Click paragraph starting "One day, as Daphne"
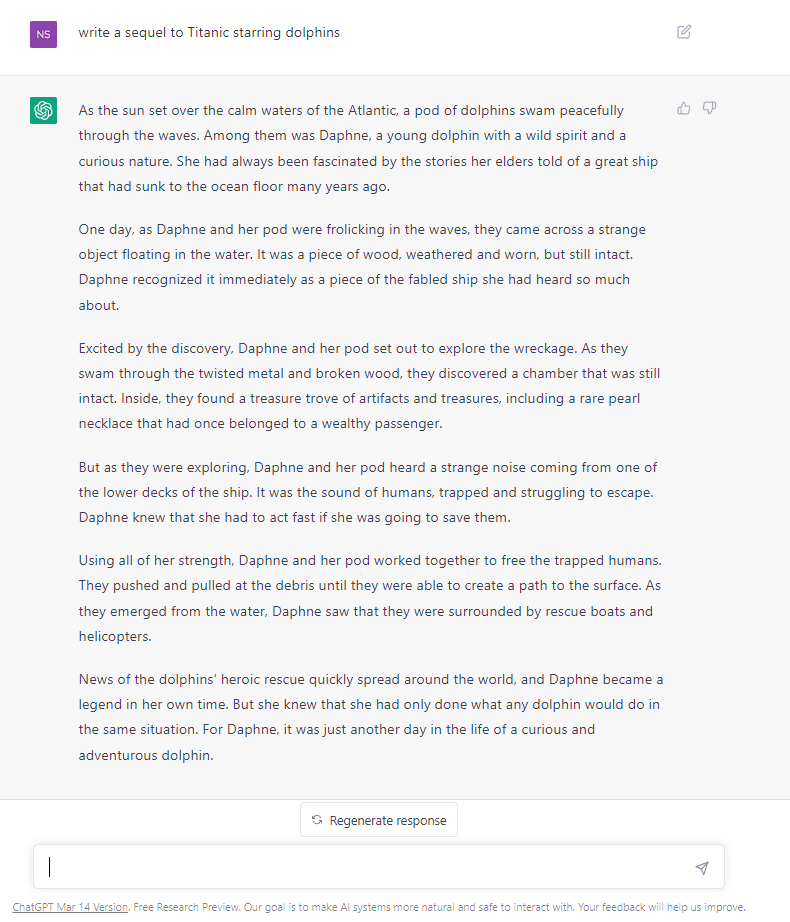The image size is (790, 922). 363,267
